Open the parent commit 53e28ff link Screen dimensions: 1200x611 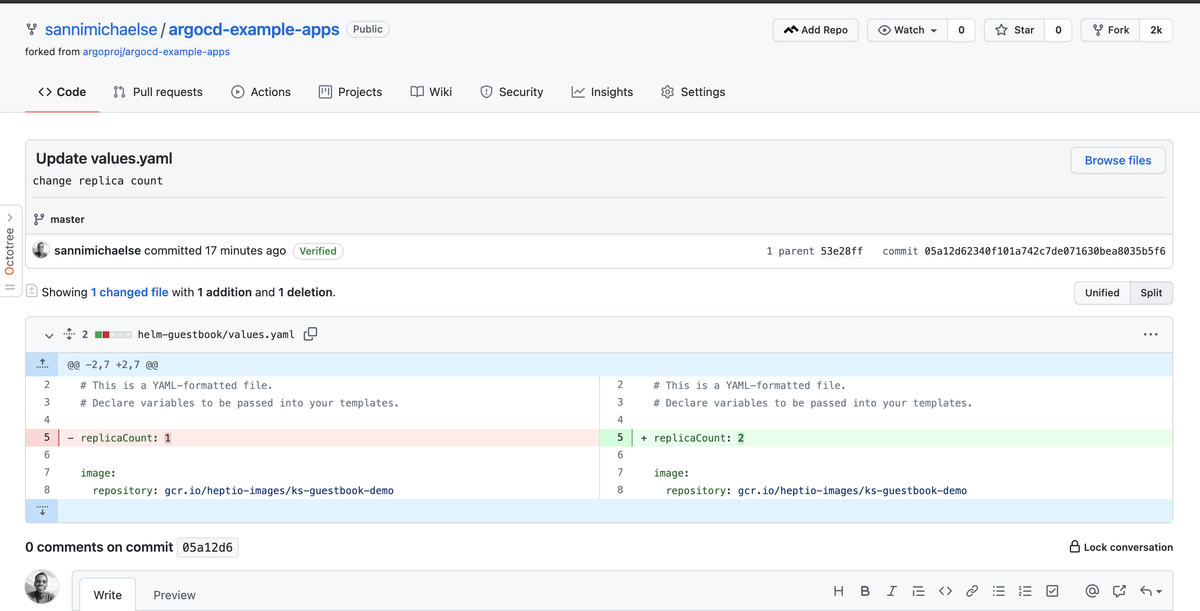(841, 251)
